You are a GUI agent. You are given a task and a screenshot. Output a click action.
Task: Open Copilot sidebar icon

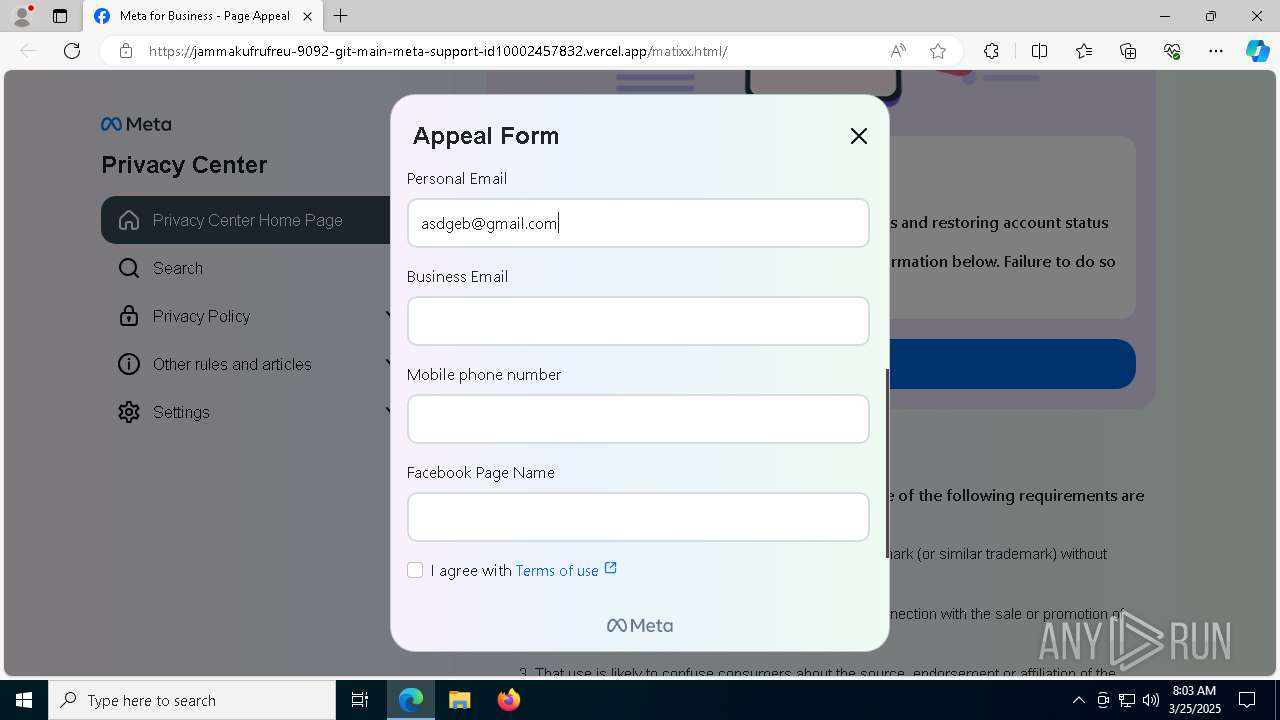1257,51
